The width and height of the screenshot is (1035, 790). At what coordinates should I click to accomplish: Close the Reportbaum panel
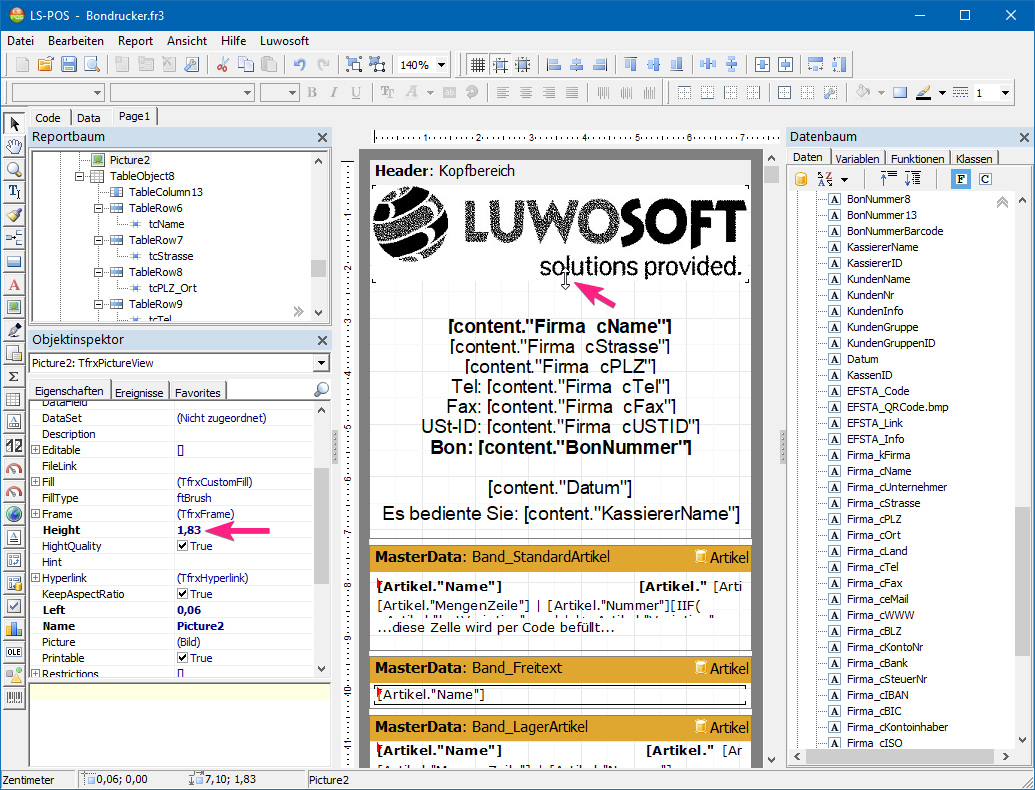322,137
